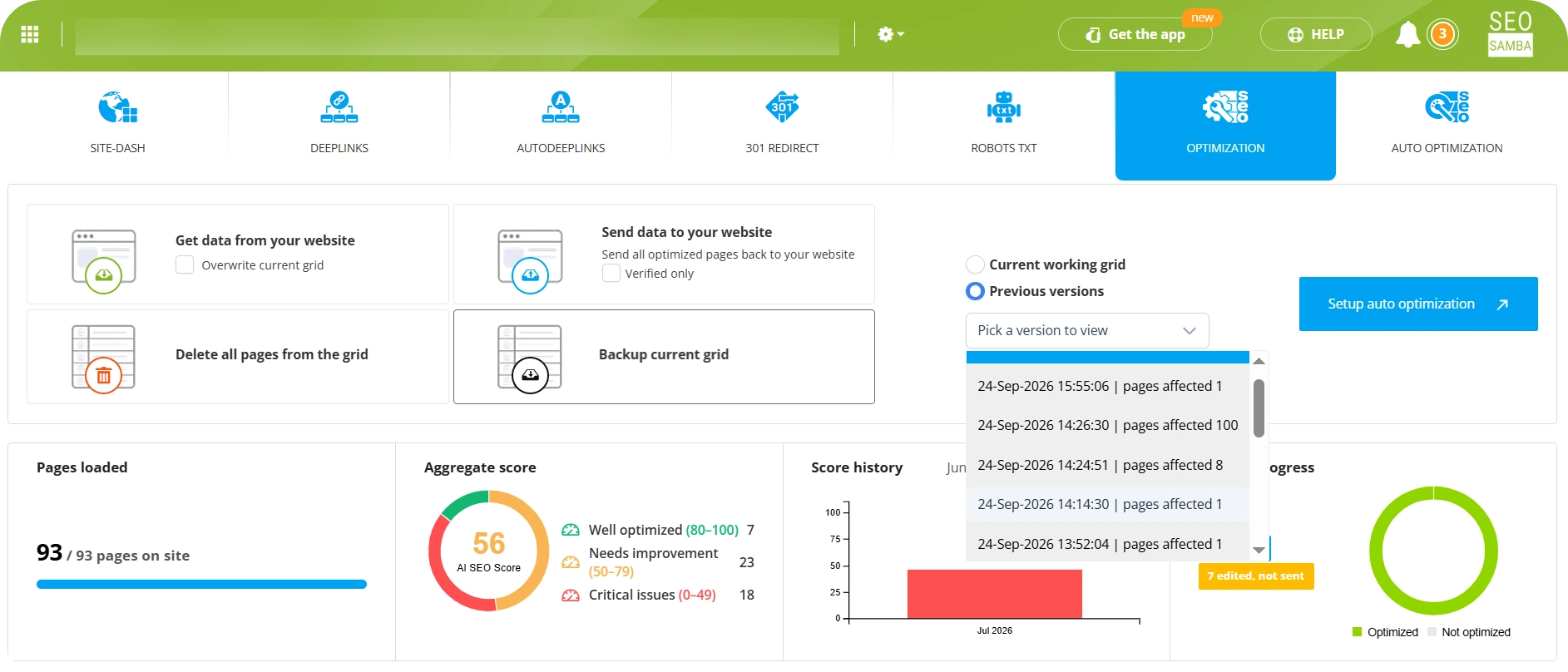Open the notification count badge showing 3
1568x672 pixels.
tap(1442, 34)
